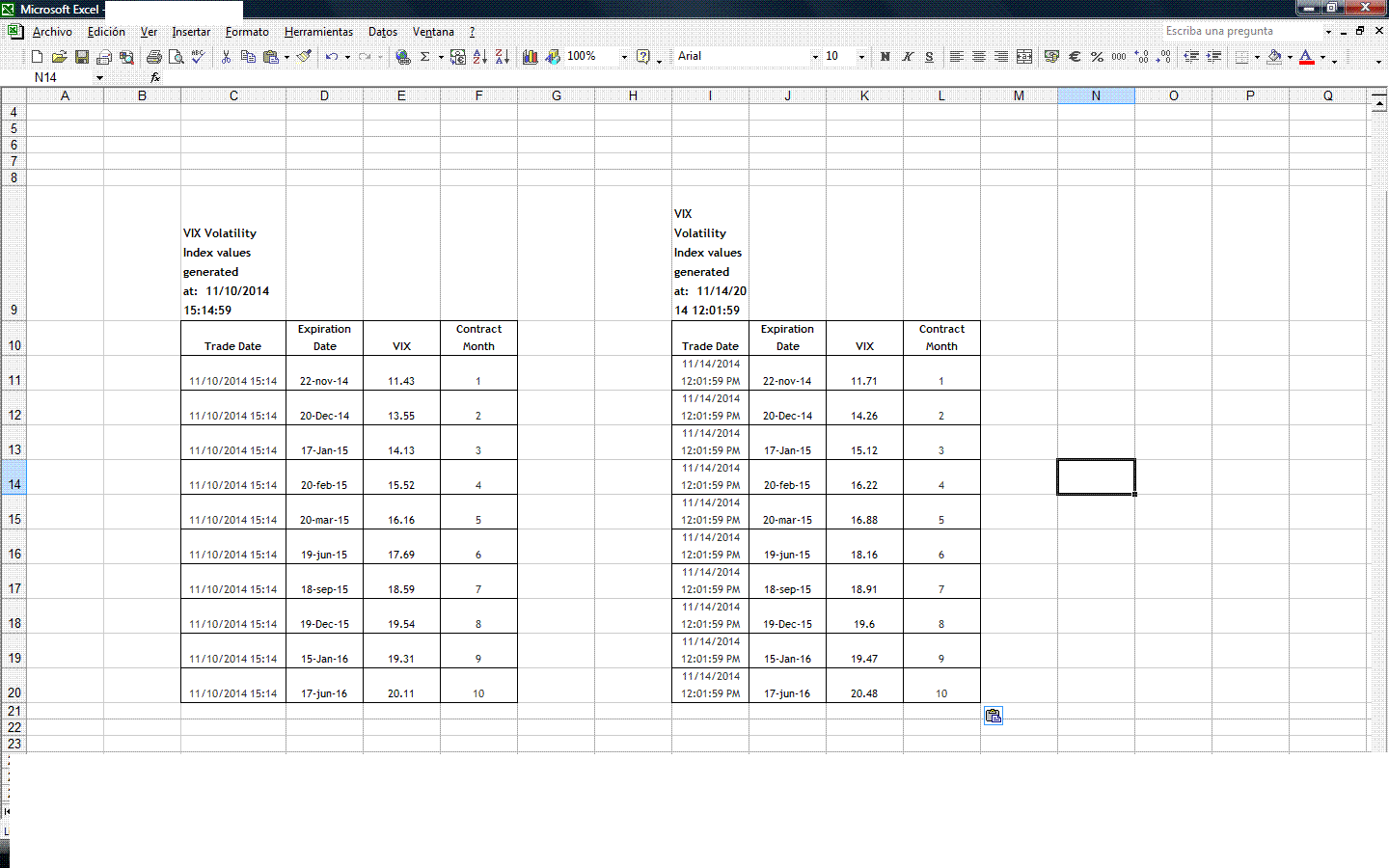Expand the Fill Color palette arrow
The width and height of the screenshot is (1389, 868).
pyautogui.click(x=1290, y=57)
